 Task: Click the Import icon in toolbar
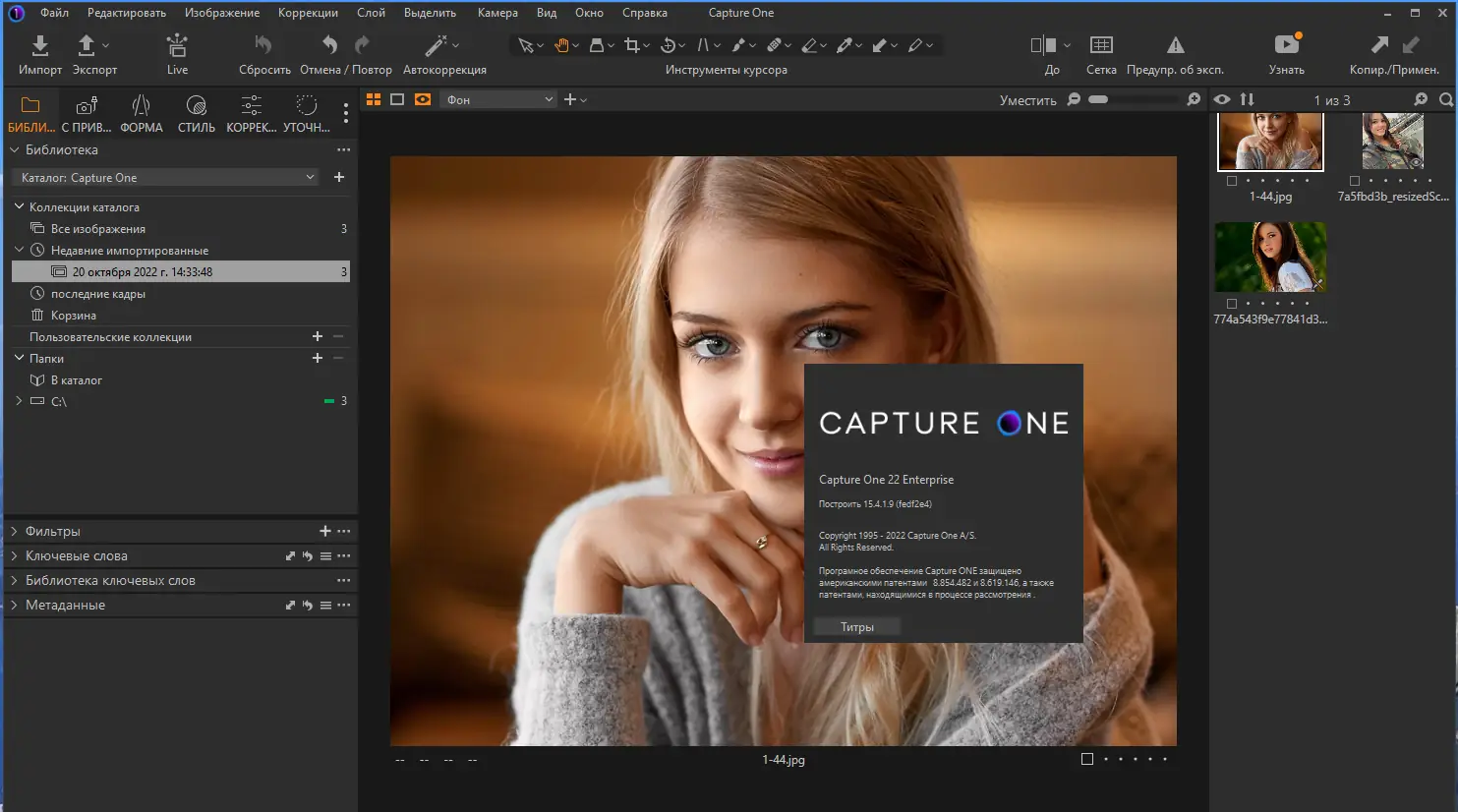pos(39,46)
